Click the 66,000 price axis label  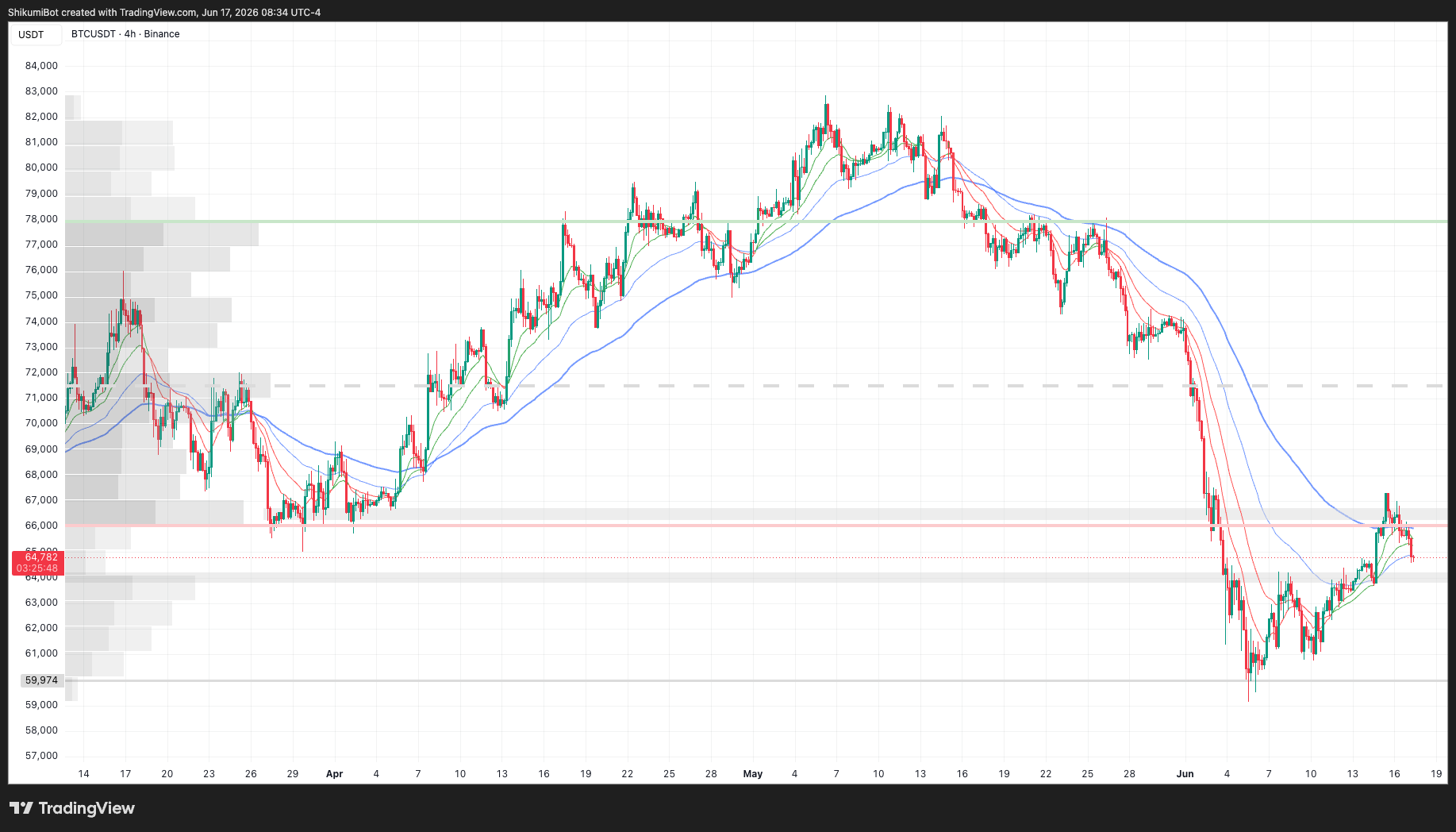(42, 525)
